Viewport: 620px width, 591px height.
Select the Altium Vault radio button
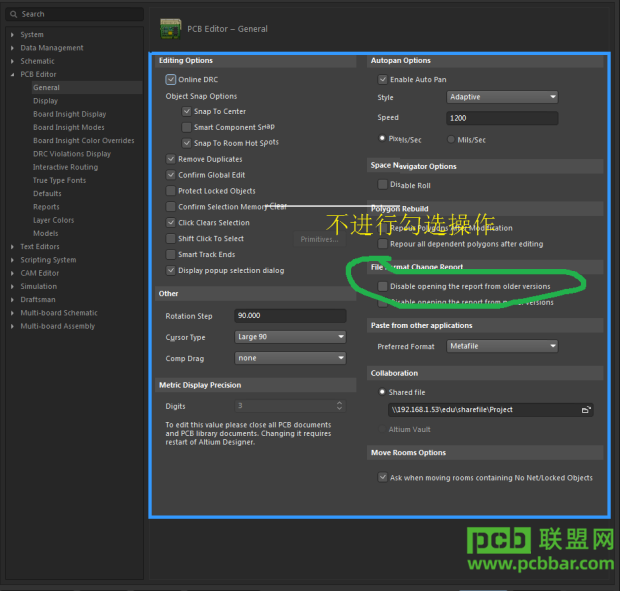(382, 429)
